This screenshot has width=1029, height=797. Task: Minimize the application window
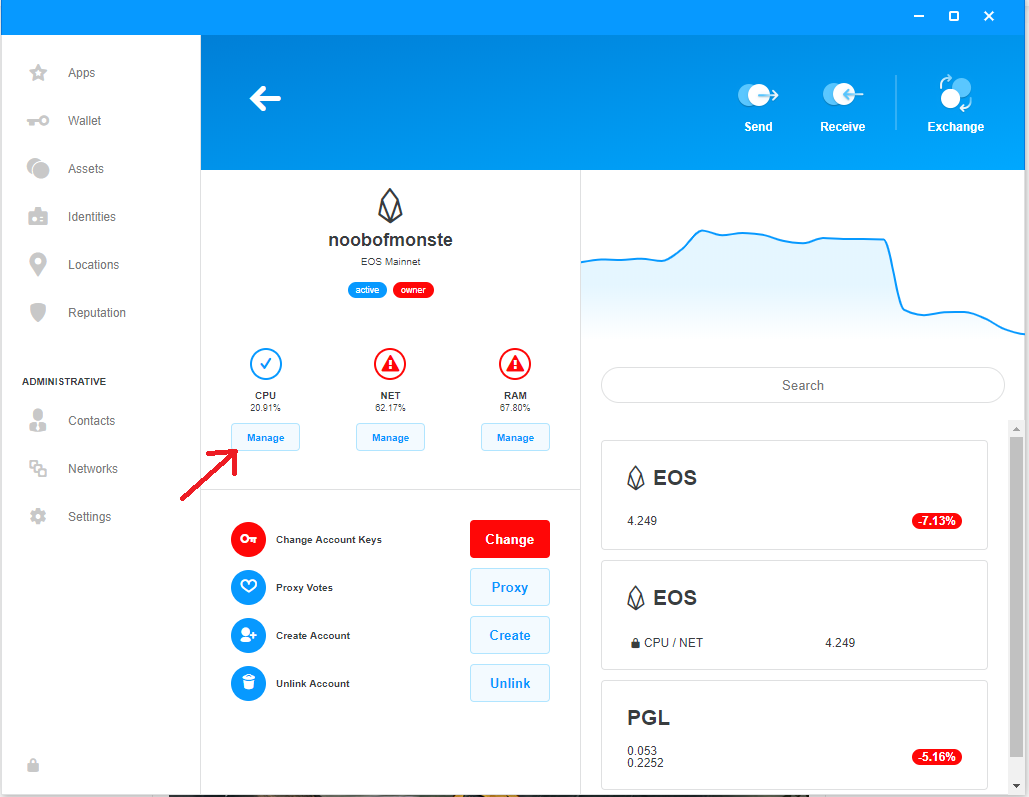point(919,16)
